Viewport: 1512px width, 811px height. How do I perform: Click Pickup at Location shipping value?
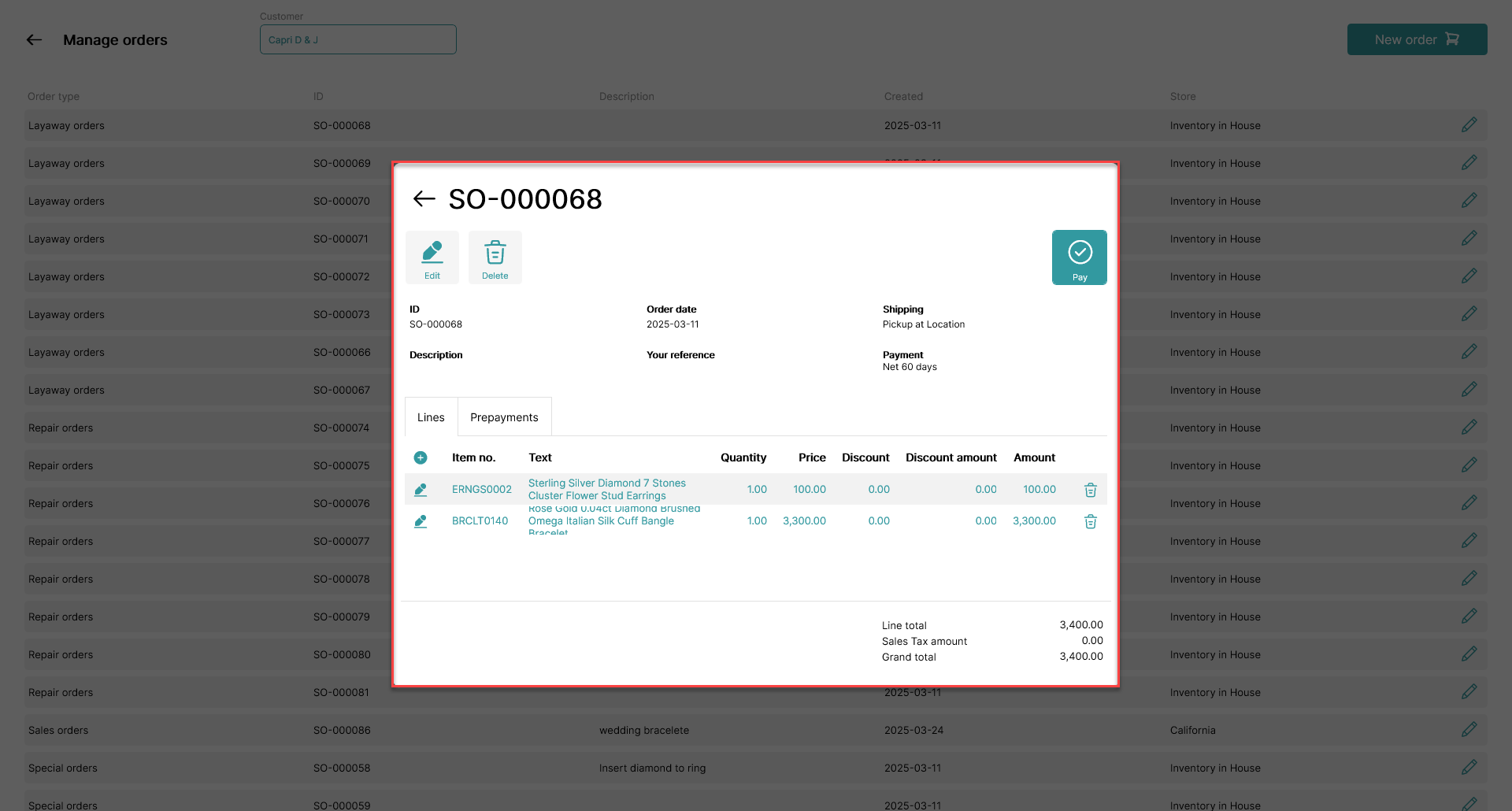coord(924,324)
